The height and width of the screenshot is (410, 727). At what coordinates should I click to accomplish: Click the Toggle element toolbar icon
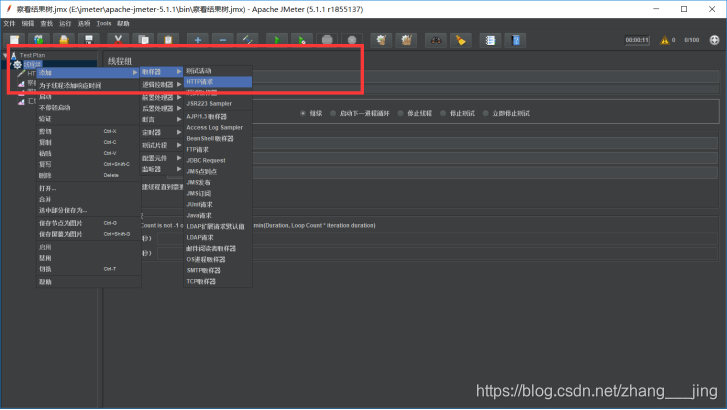click(x=248, y=40)
